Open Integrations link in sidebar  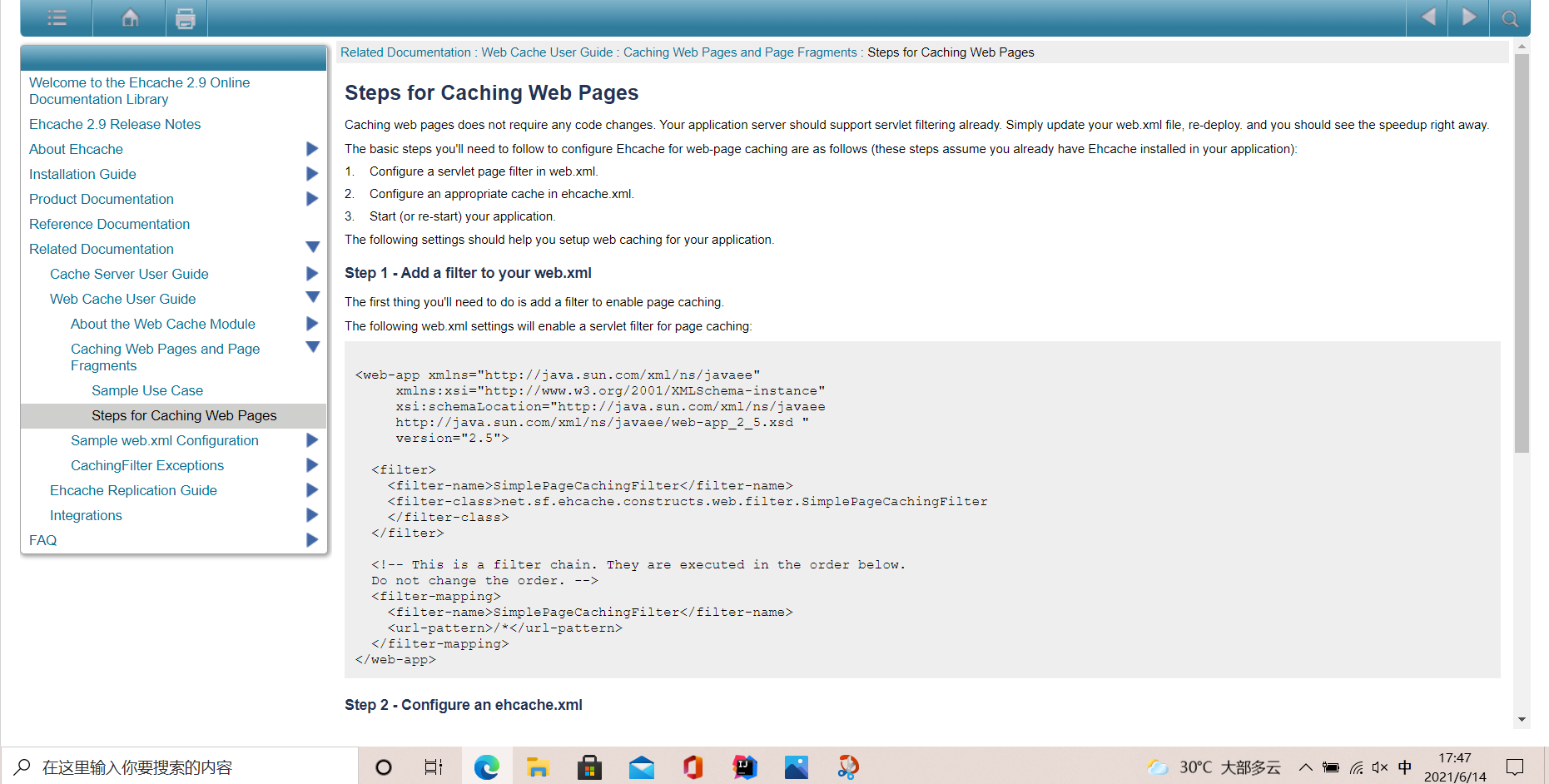[86, 515]
